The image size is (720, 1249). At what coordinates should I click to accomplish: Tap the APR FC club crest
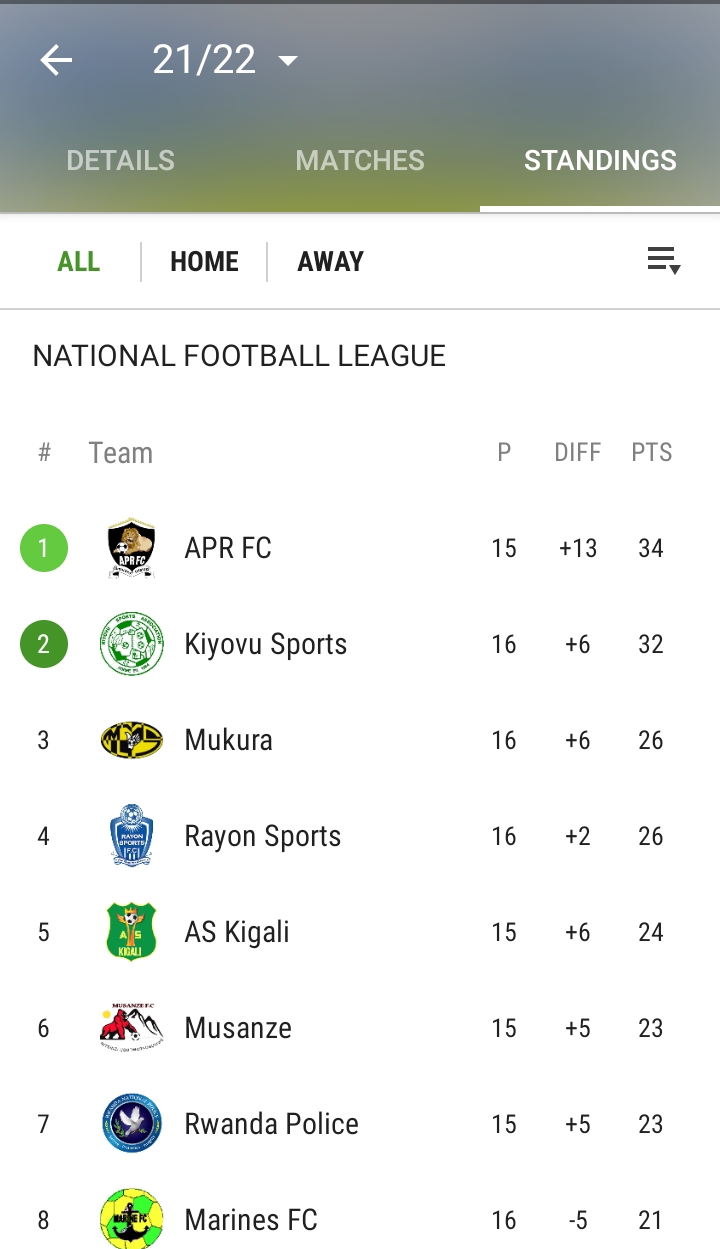[132, 548]
